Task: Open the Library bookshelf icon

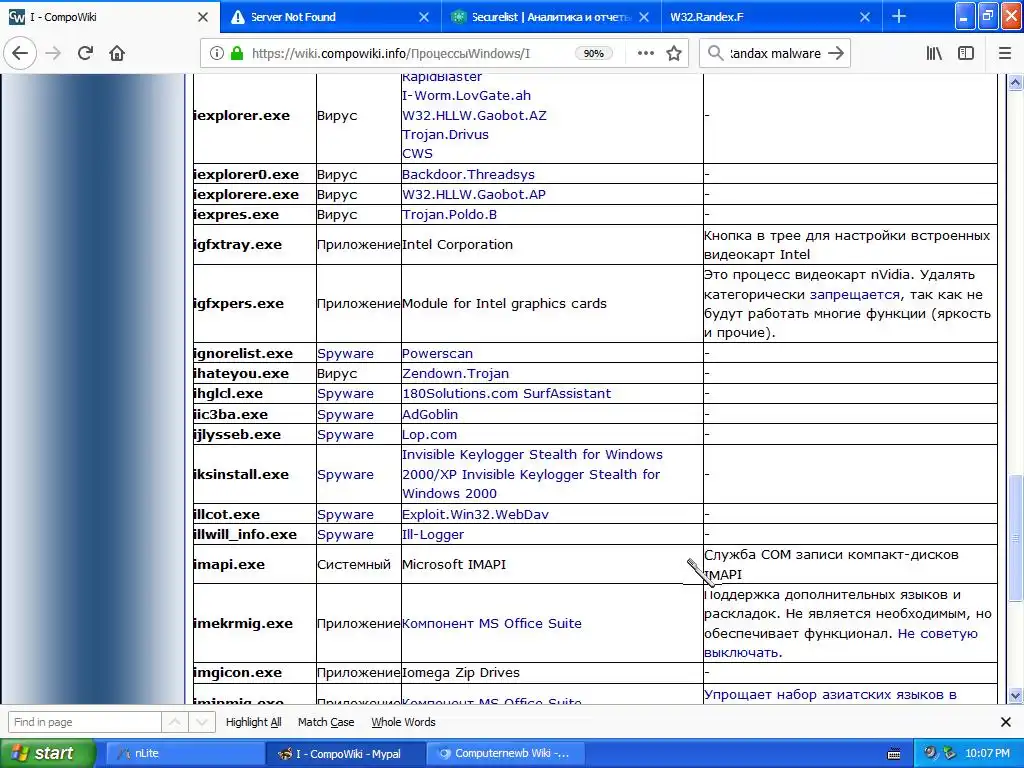Action: point(935,53)
